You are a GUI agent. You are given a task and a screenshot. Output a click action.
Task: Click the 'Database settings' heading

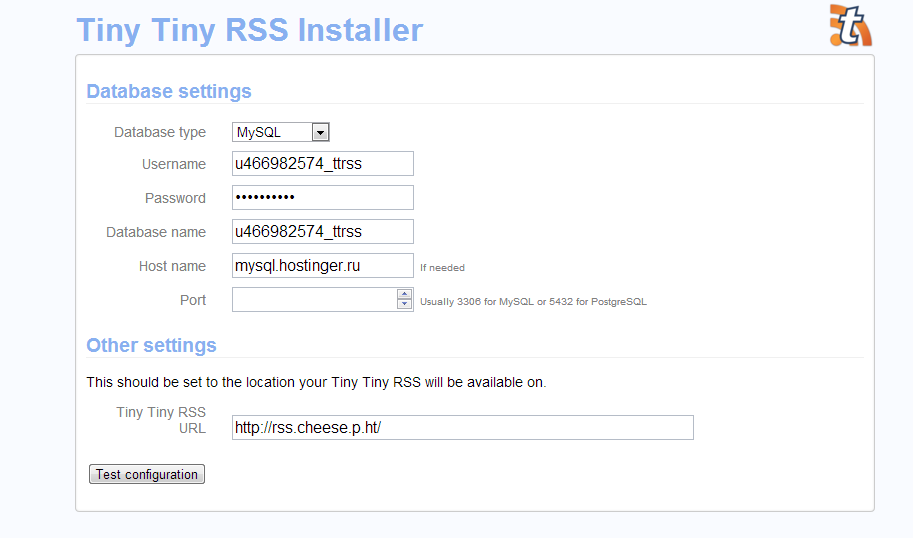tap(169, 91)
